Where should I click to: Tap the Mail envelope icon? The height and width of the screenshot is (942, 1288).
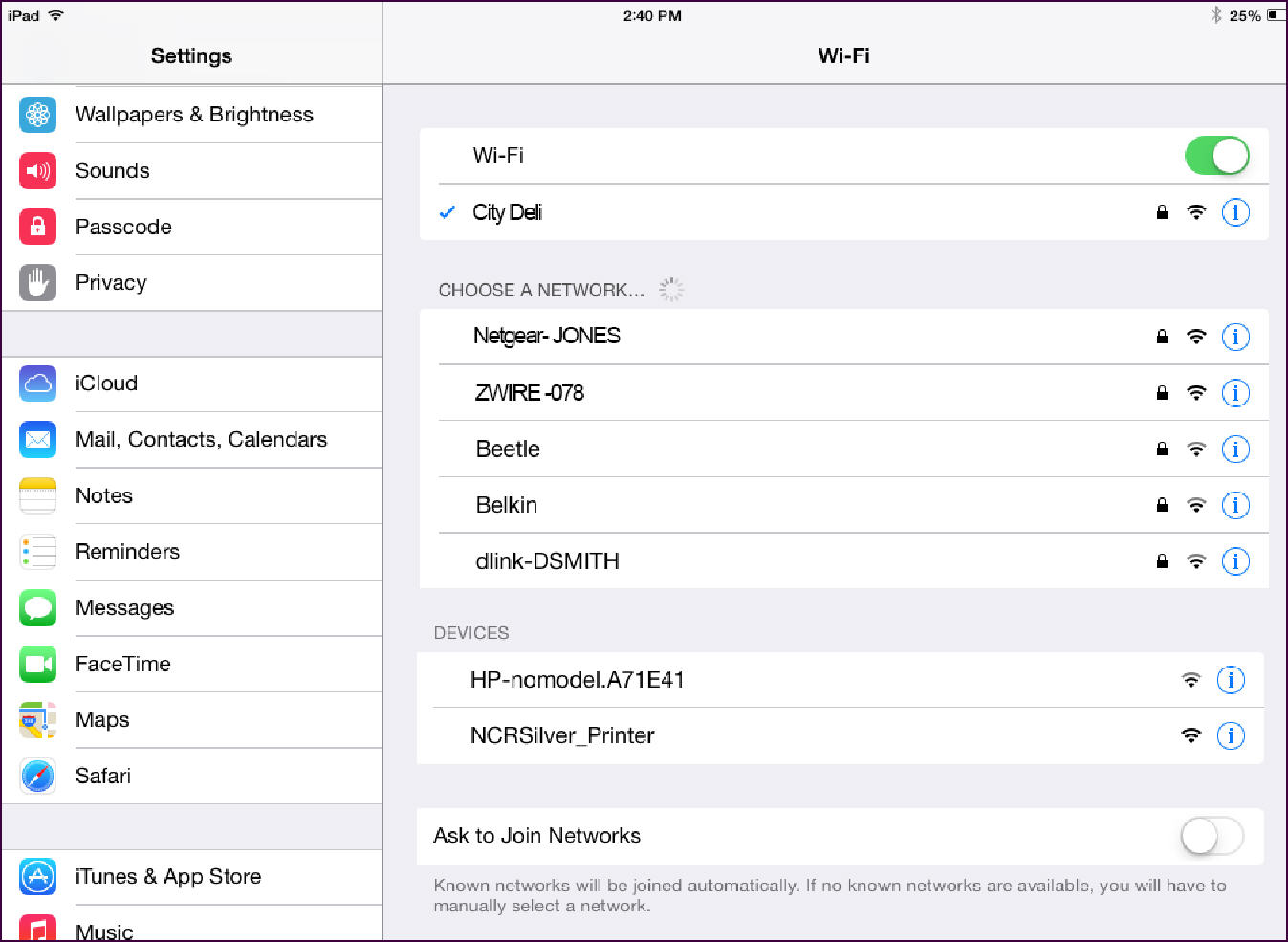[37, 440]
